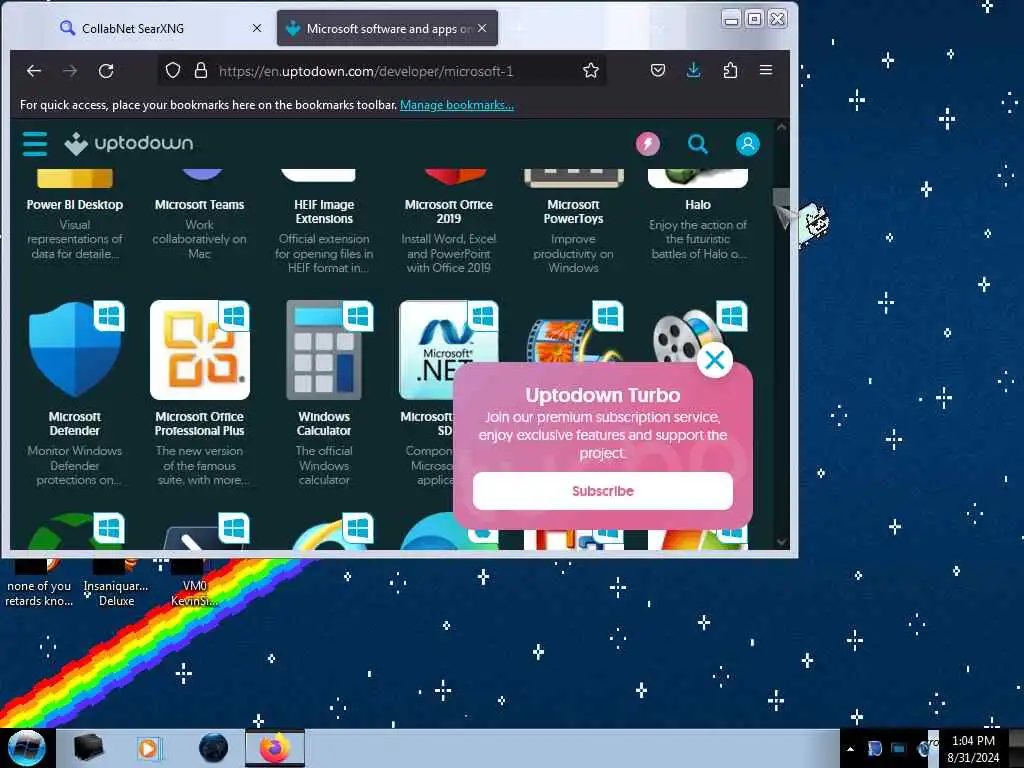Subscribe to Uptodown Turbo

pyautogui.click(x=603, y=491)
